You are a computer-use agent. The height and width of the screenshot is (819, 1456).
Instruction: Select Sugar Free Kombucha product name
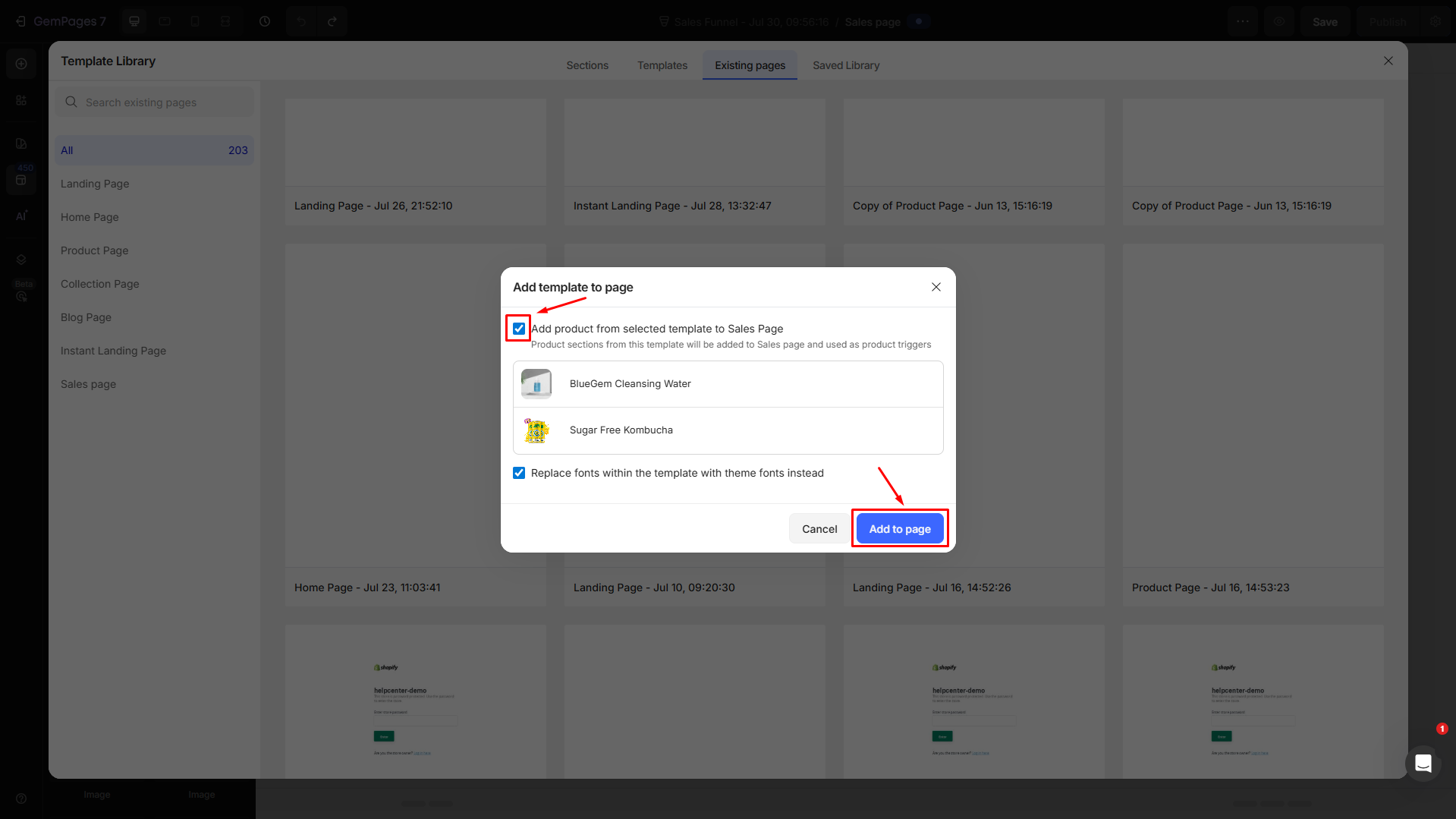click(621, 430)
